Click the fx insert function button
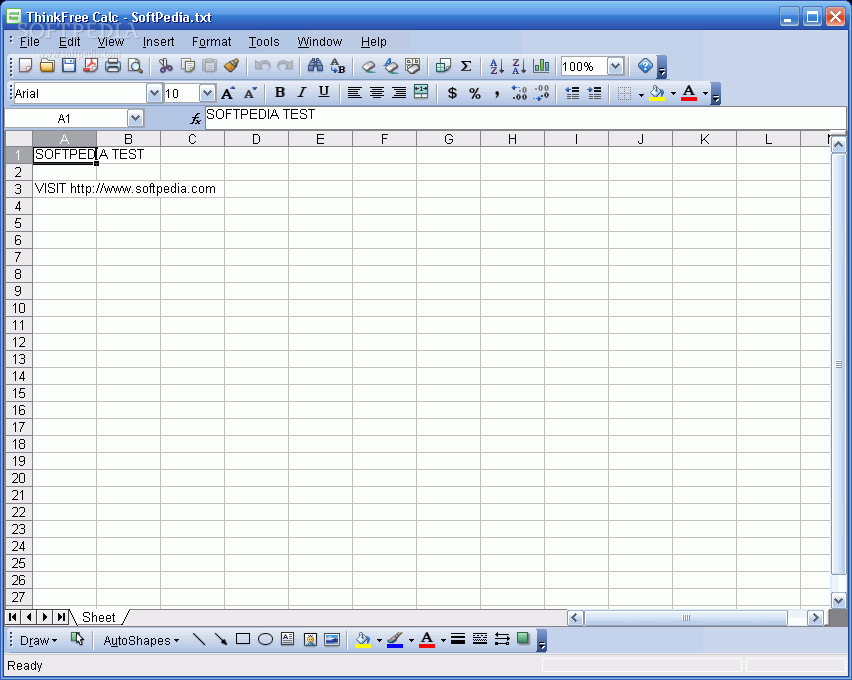Viewport: 852px width, 680px height. point(195,118)
